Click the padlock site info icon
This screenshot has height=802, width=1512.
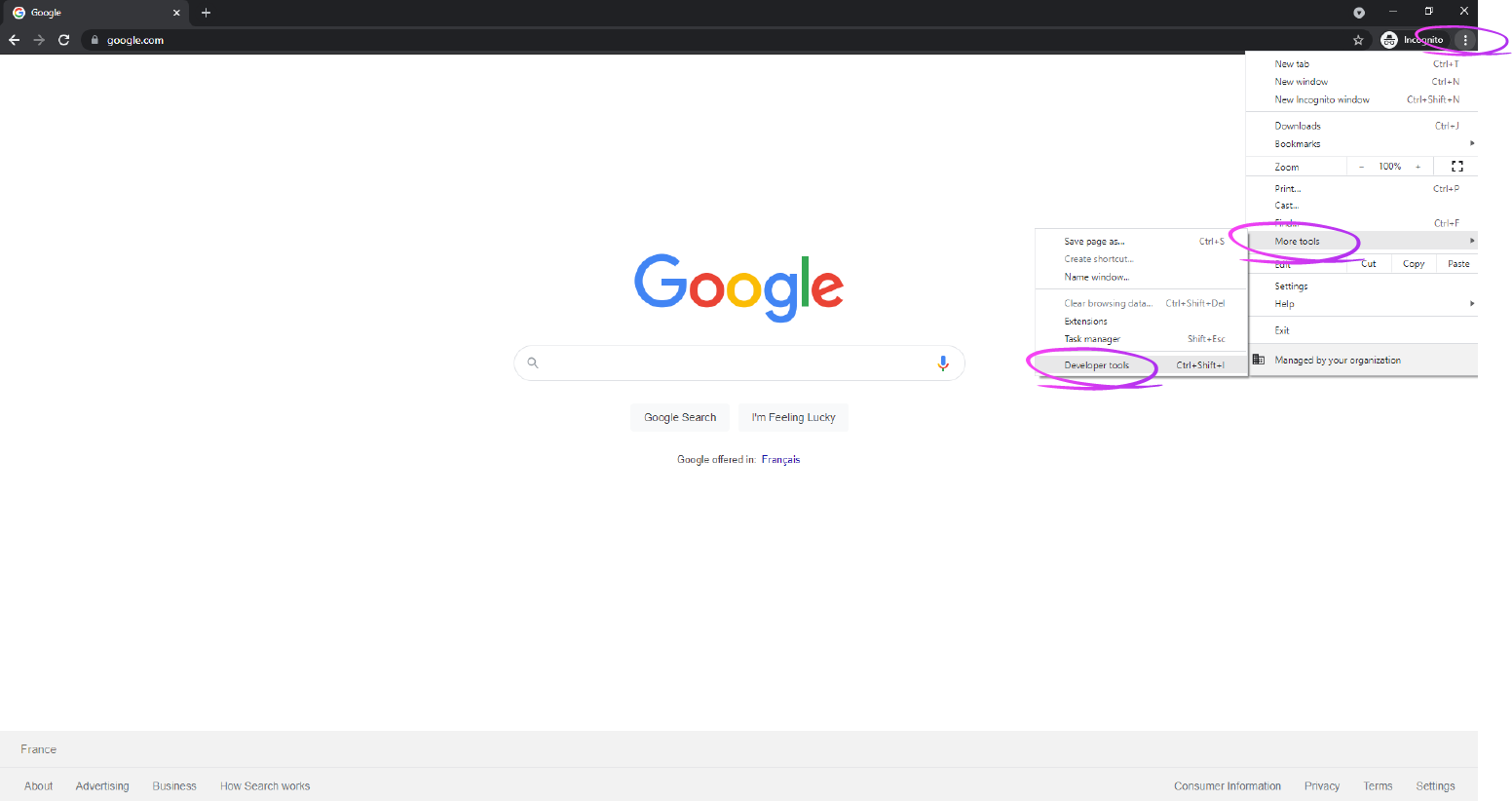click(94, 40)
